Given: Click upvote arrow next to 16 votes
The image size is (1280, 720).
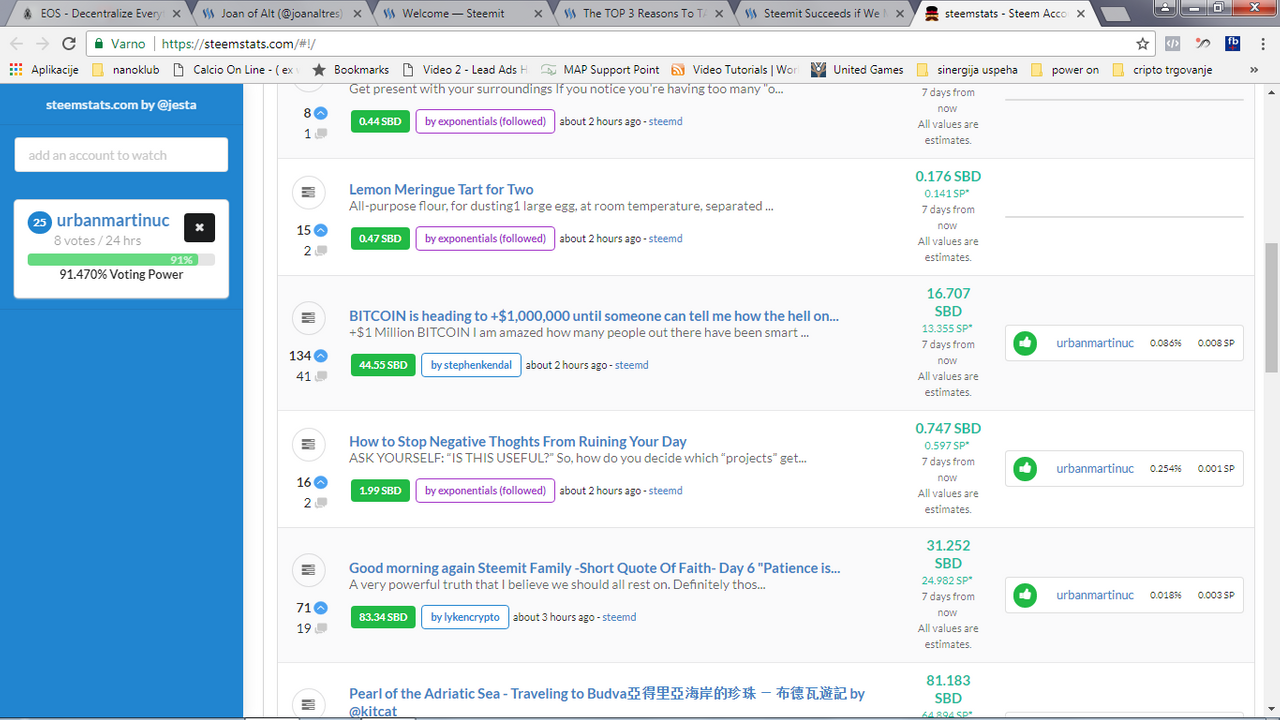Looking at the screenshot, I should coord(321,482).
